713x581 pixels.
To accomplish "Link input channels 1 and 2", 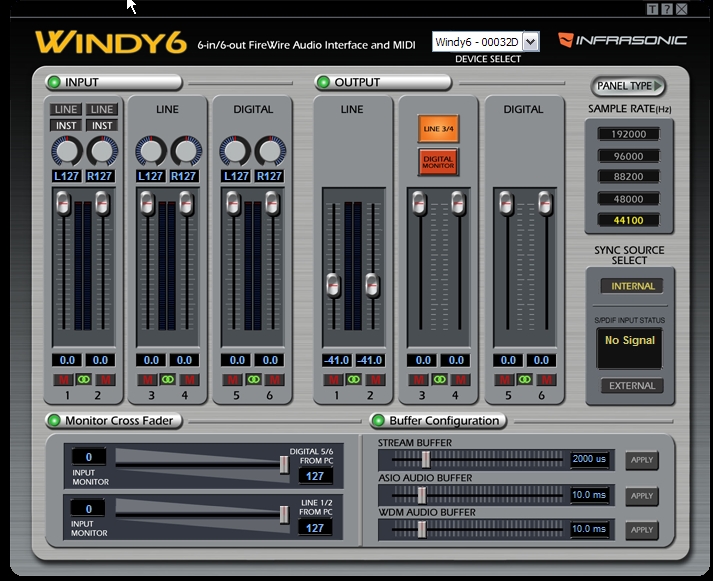I will coord(84,380).
